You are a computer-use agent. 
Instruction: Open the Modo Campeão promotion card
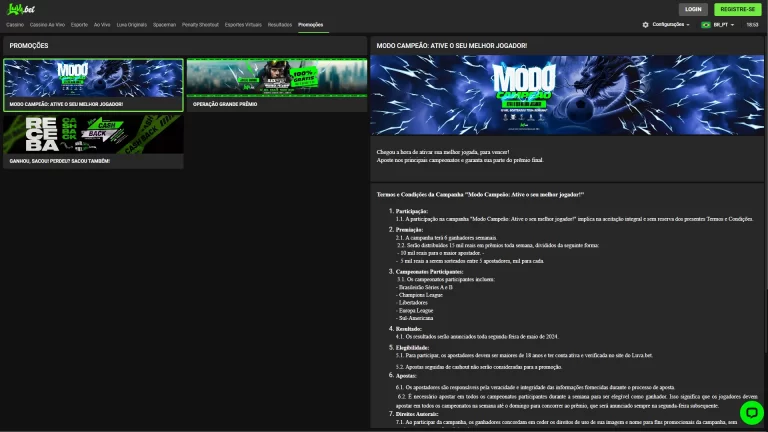tap(93, 85)
